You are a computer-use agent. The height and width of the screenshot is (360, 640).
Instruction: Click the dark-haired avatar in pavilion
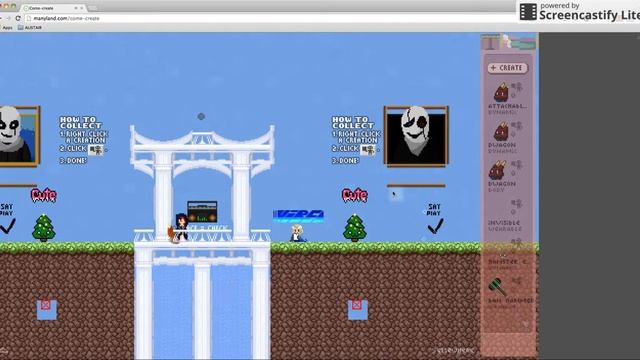pyautogui.click(x=181, y=226)
